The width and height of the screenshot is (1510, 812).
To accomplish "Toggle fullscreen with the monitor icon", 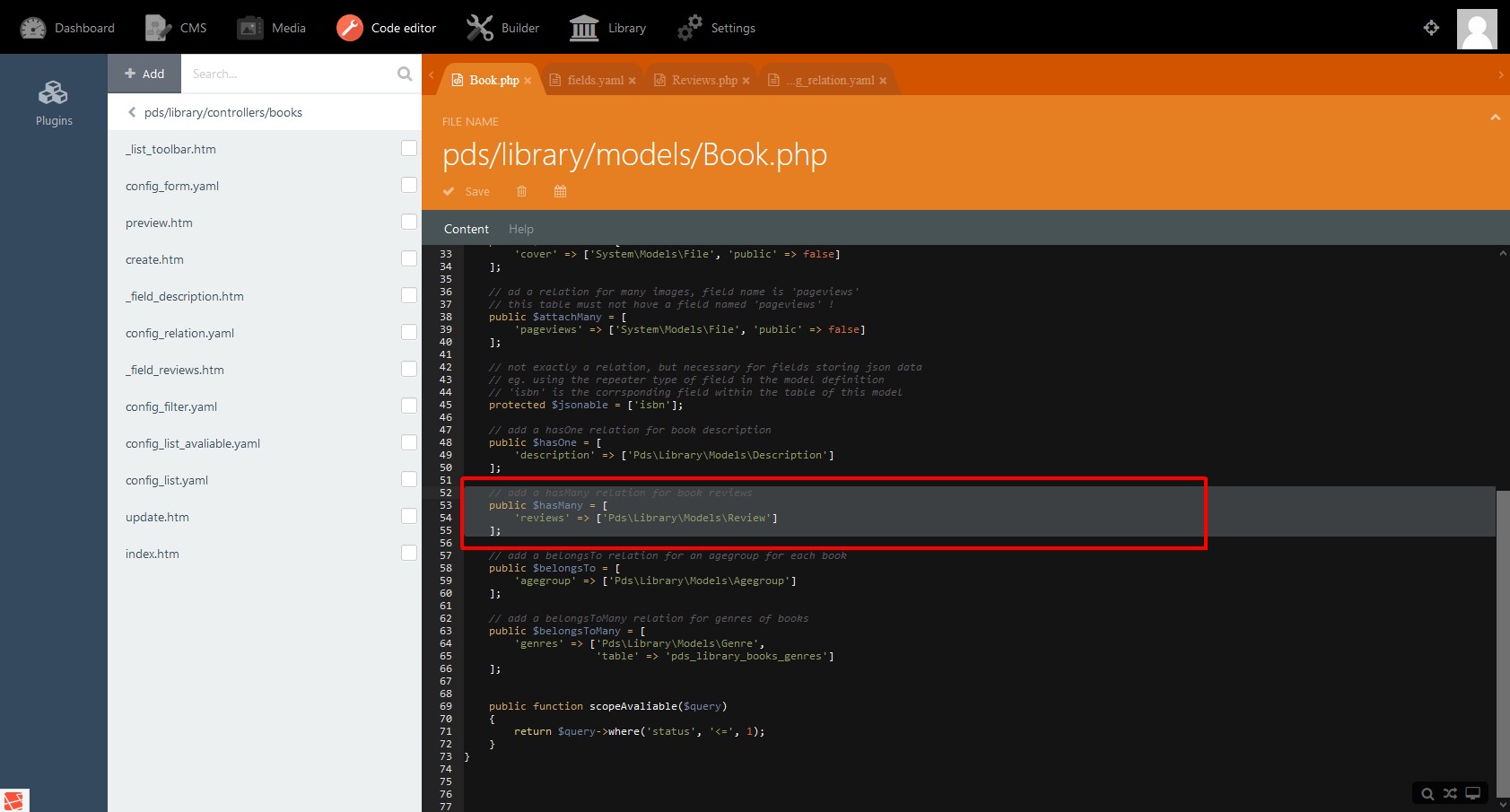I will point(1473,793).
